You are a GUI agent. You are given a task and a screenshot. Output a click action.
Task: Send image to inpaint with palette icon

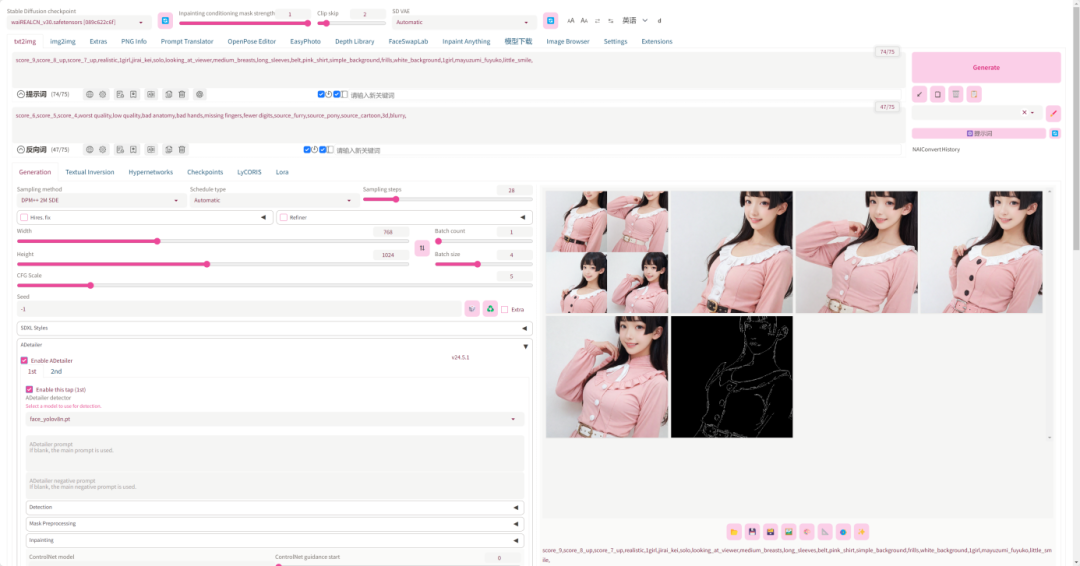click(807, 532)
